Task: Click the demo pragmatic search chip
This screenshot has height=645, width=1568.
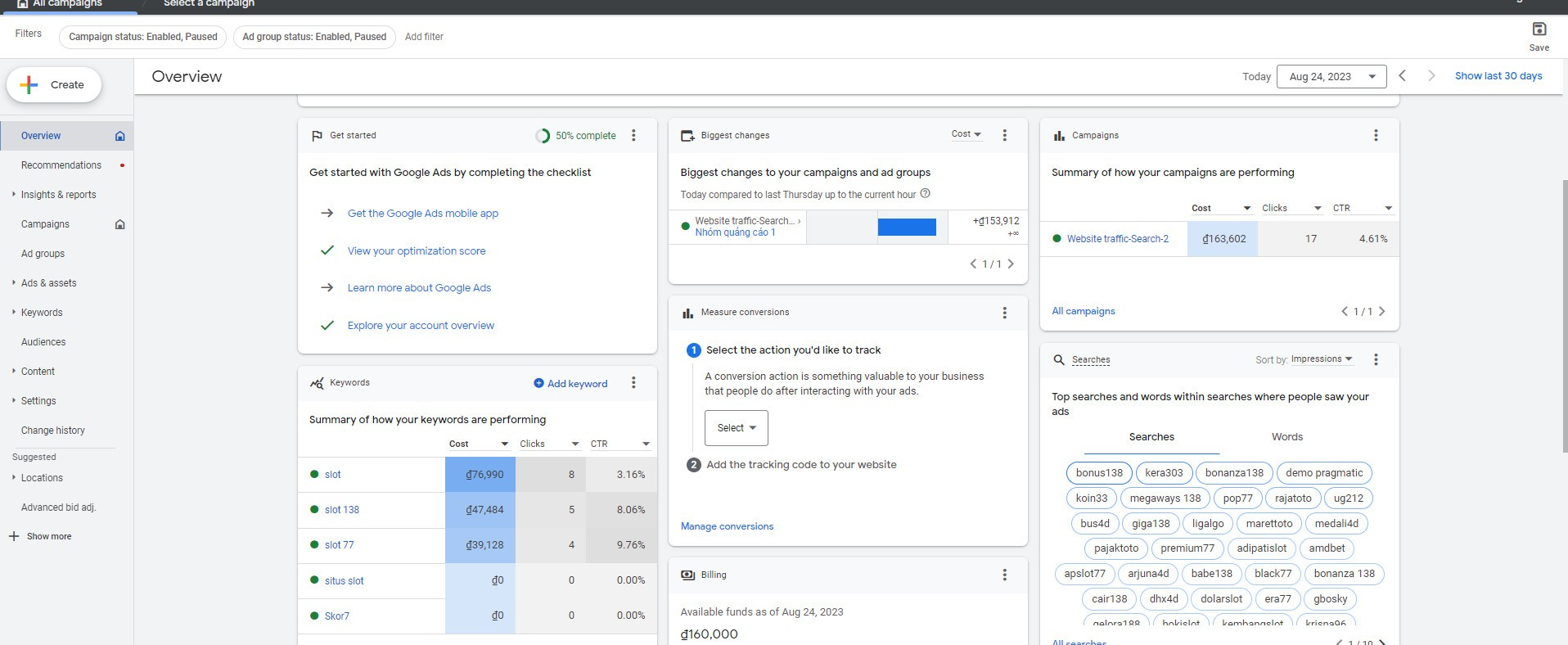Action: (x=1324, y=473)
